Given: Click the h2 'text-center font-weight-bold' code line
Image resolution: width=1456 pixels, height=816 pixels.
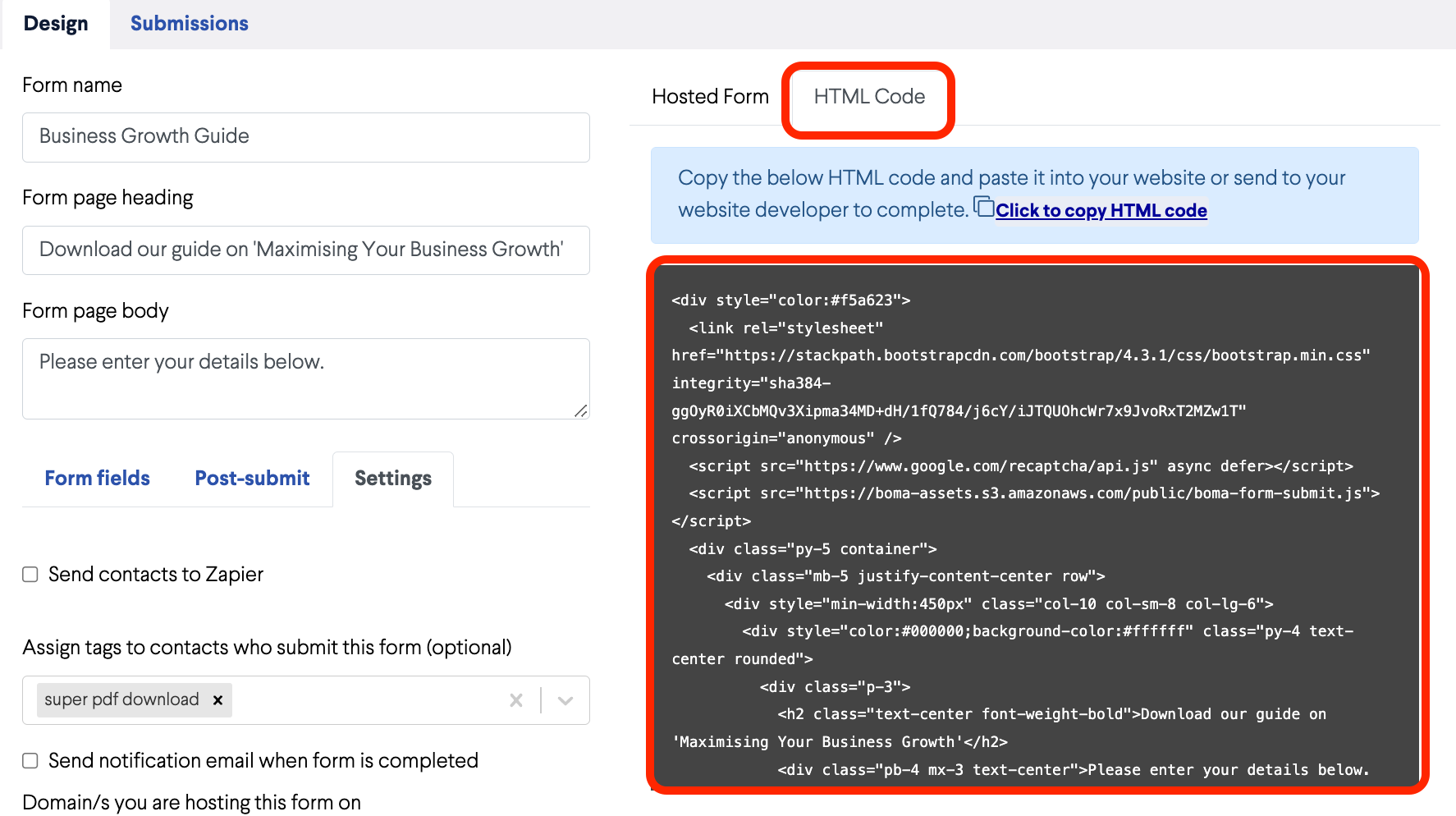Looking at the screenshot, I should click(x=1051, y=714).
